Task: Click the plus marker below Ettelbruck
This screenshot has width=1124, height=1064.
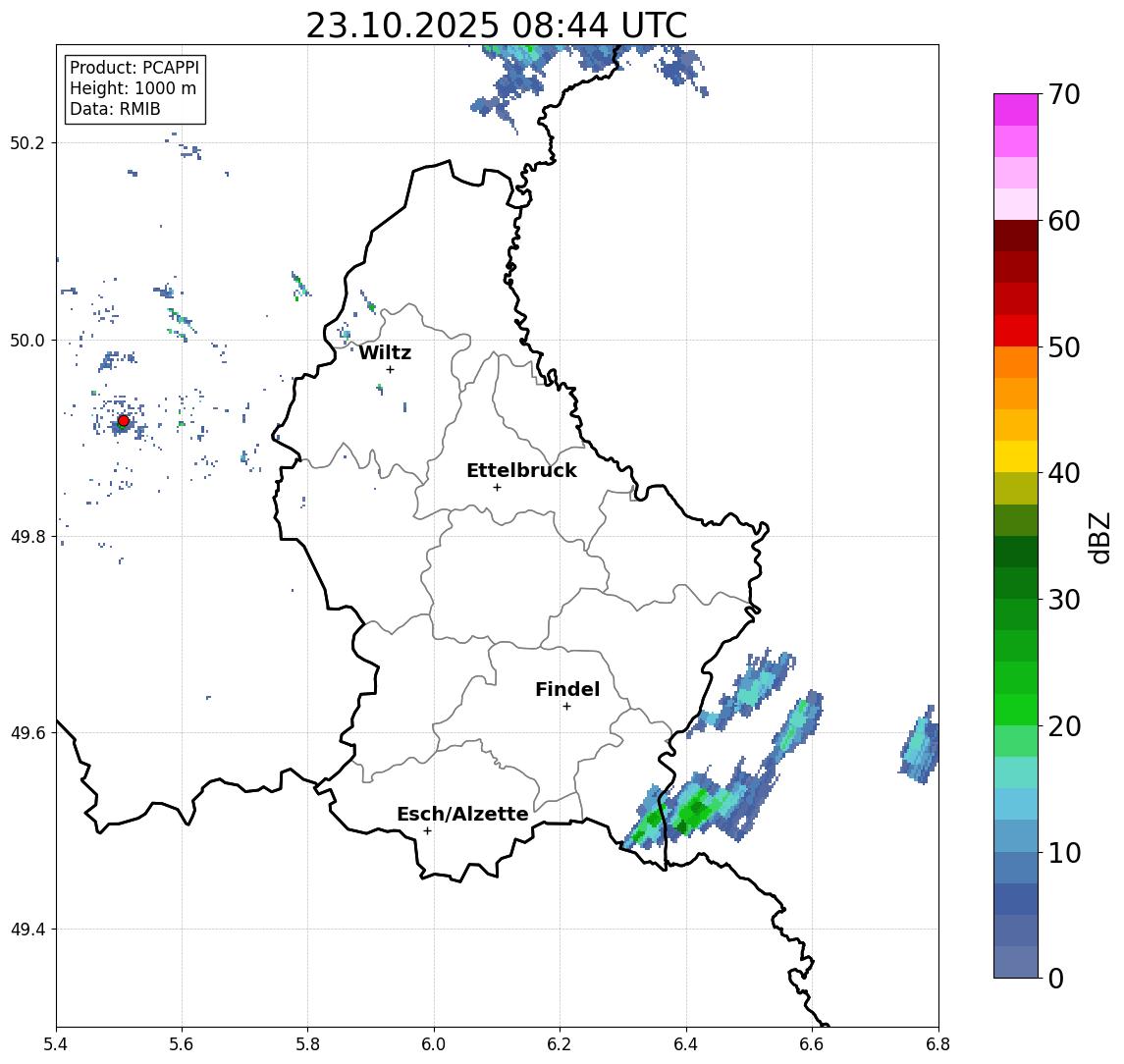Action: click(x=497, y=488)
